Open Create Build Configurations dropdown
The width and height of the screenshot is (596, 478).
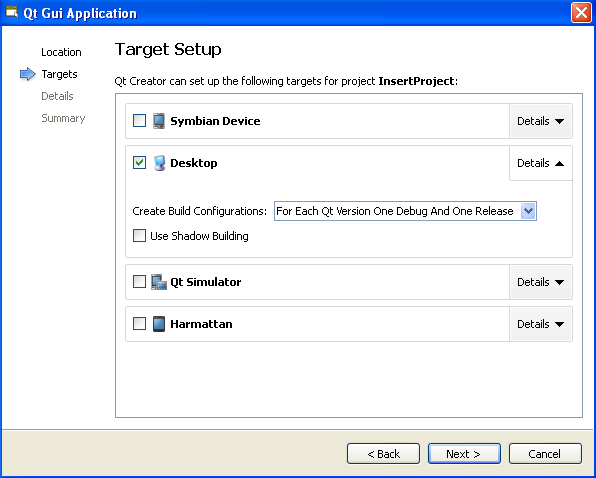pos(405,211)
